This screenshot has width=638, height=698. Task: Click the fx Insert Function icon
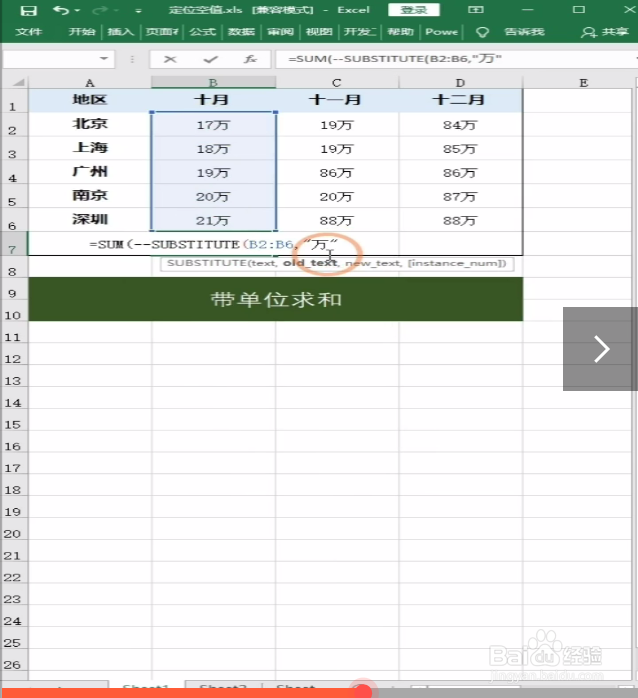(x=251, y=59)
